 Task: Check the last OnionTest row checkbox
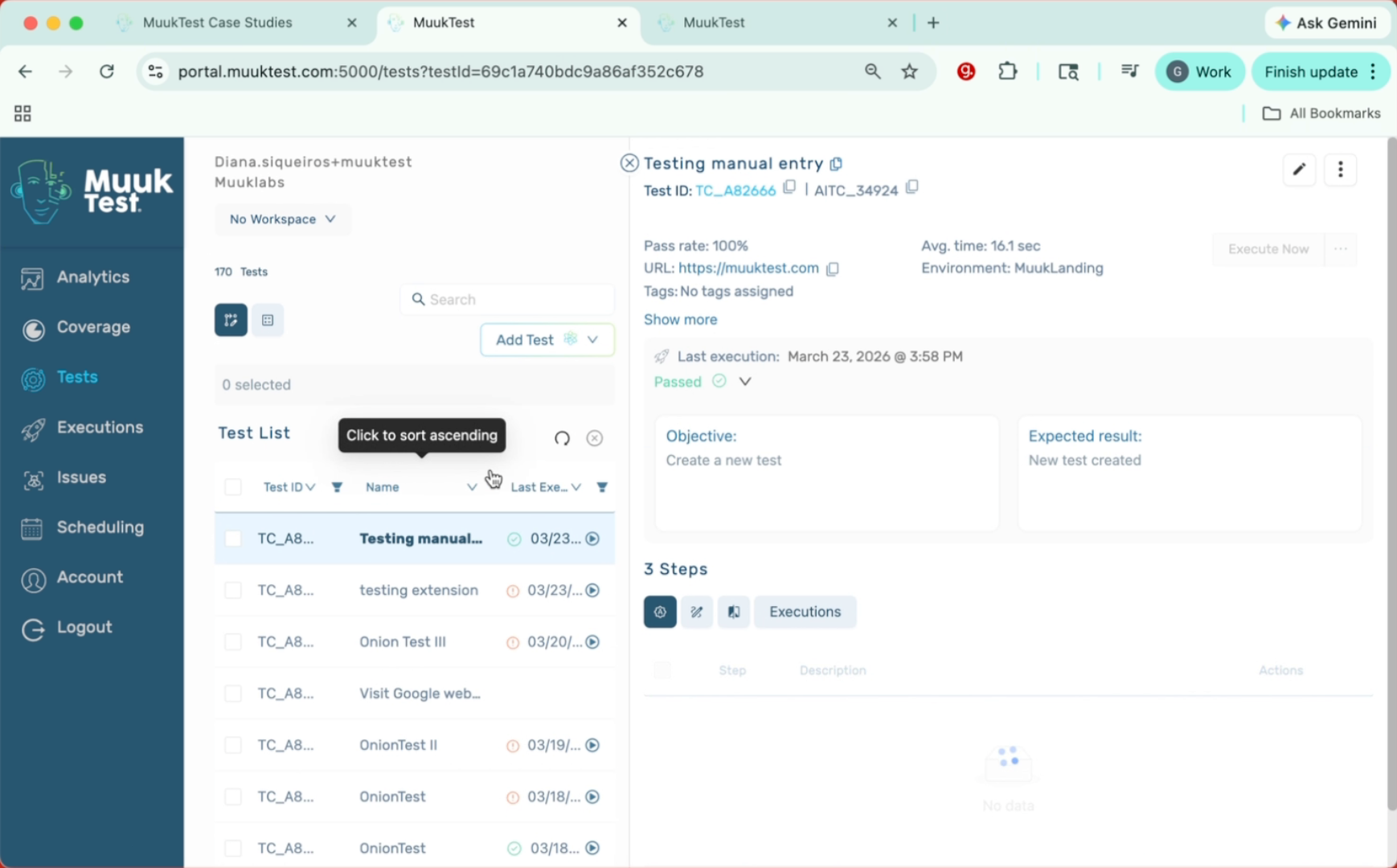tap(233, 848)
